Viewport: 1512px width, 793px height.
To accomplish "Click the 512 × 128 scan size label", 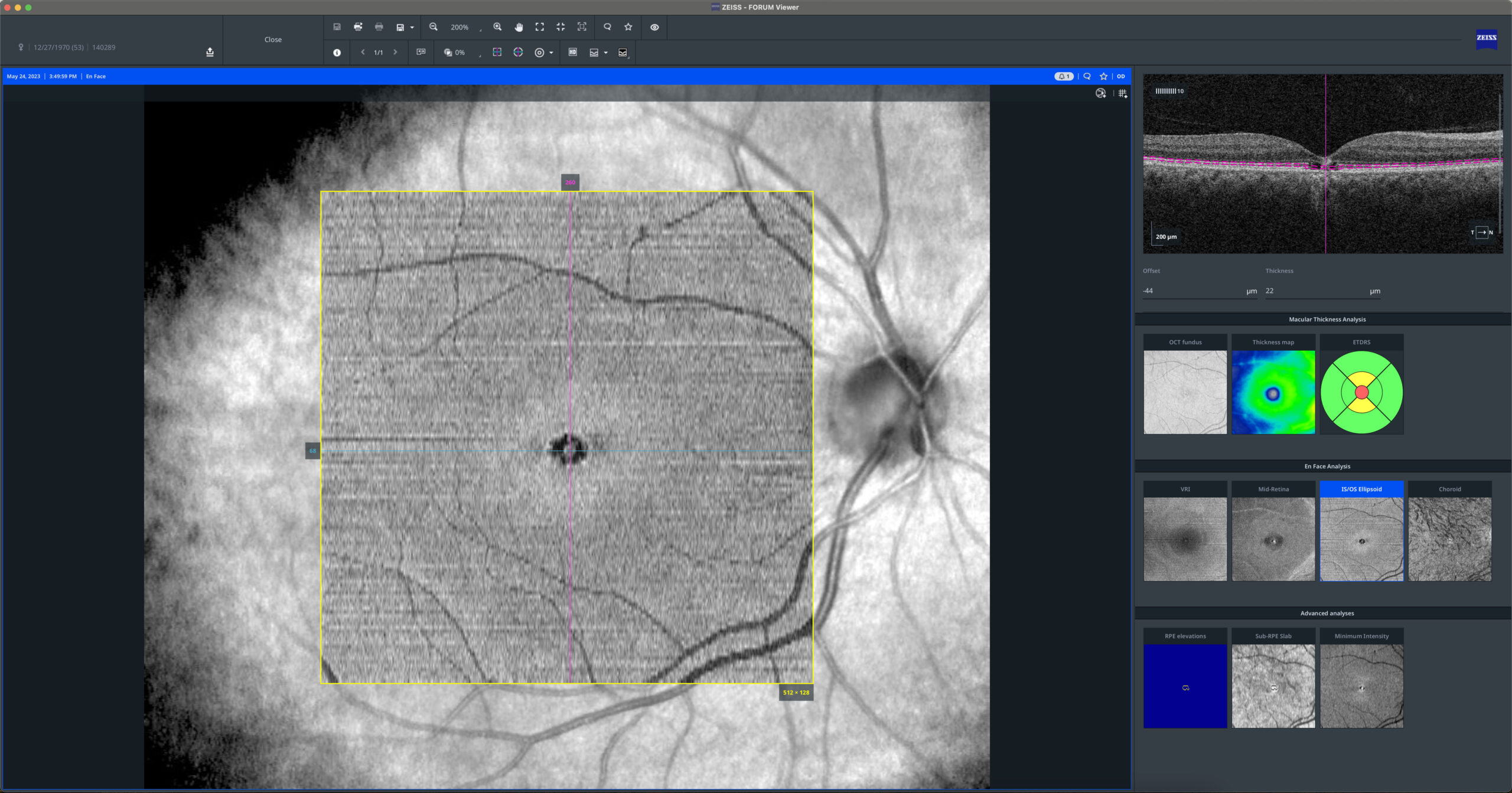I will coord(796,693).
